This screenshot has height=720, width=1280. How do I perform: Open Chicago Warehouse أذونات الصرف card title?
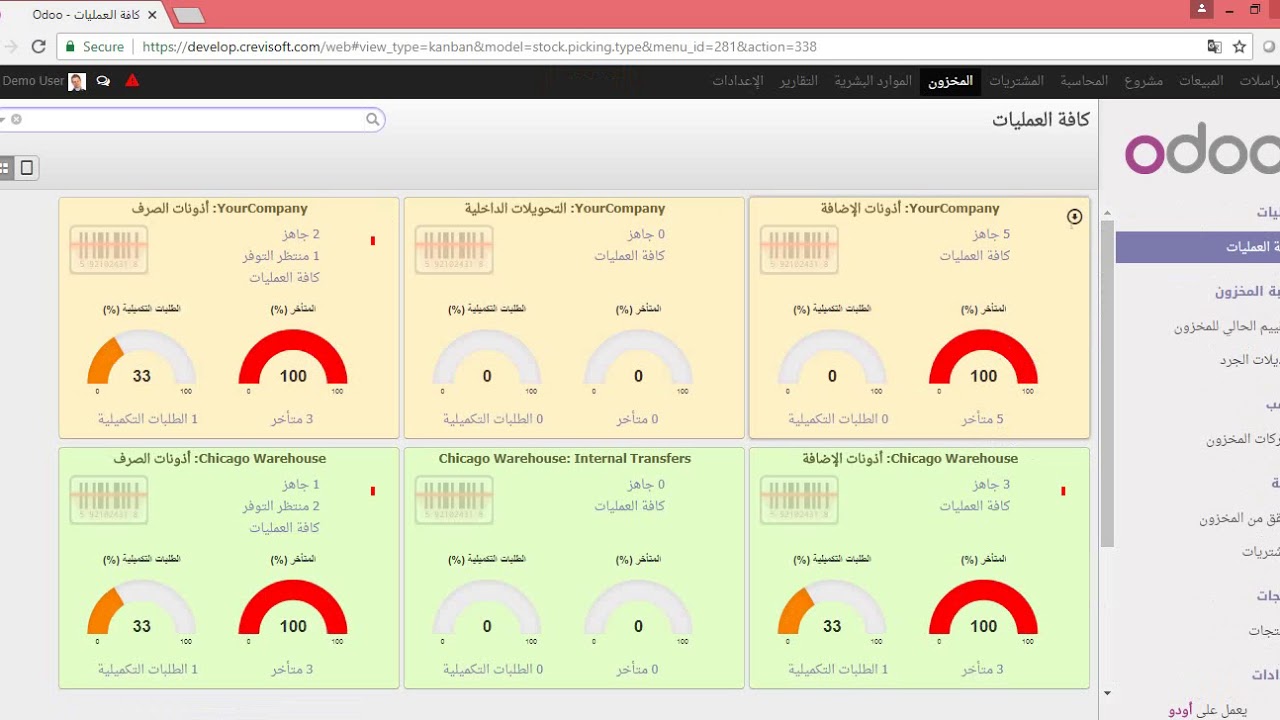click(219, 459)
